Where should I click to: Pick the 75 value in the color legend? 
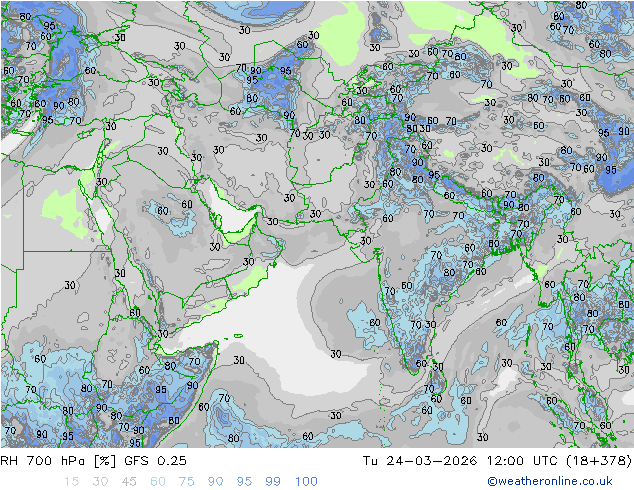tap(186, 482)
